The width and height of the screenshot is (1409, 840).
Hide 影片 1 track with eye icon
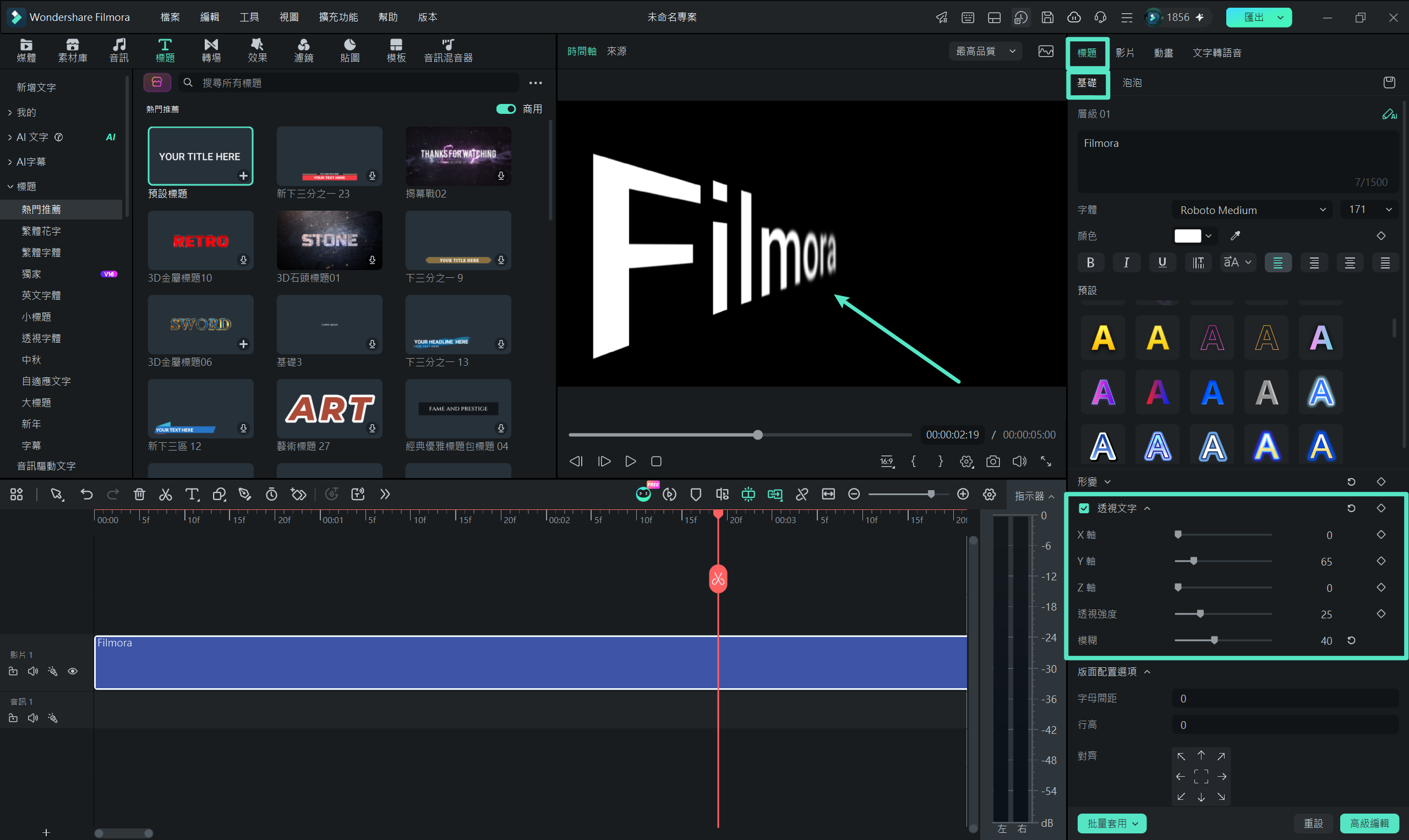tap(73, 671)
